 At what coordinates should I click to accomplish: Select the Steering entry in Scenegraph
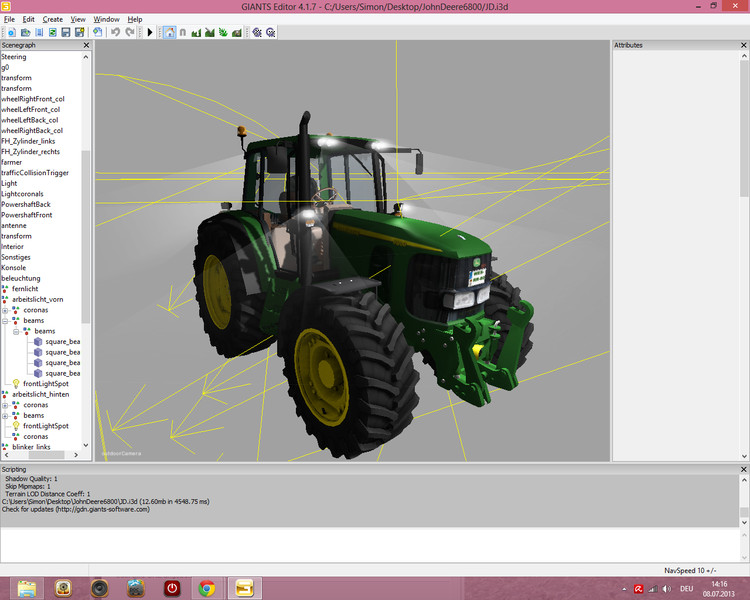tap(14, 56)
